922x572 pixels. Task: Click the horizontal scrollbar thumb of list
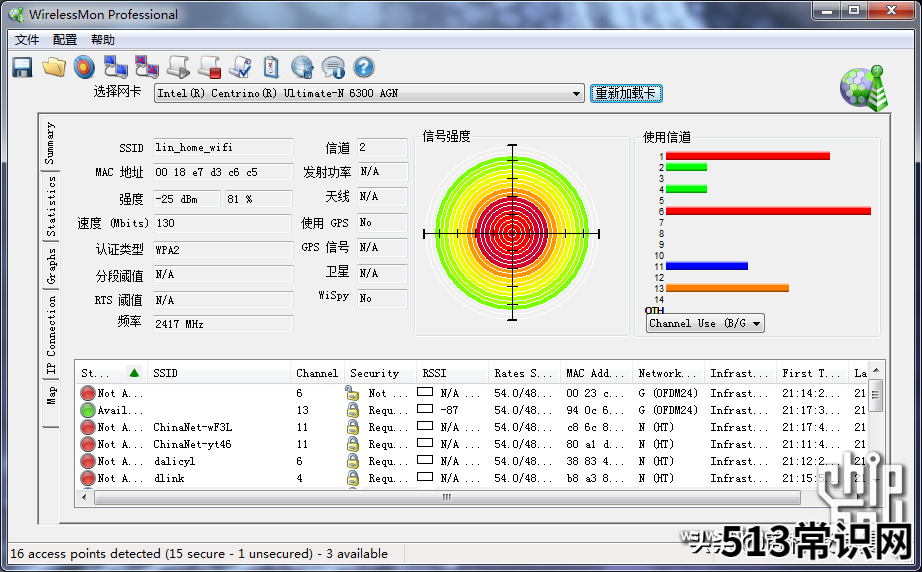(447, 497)
